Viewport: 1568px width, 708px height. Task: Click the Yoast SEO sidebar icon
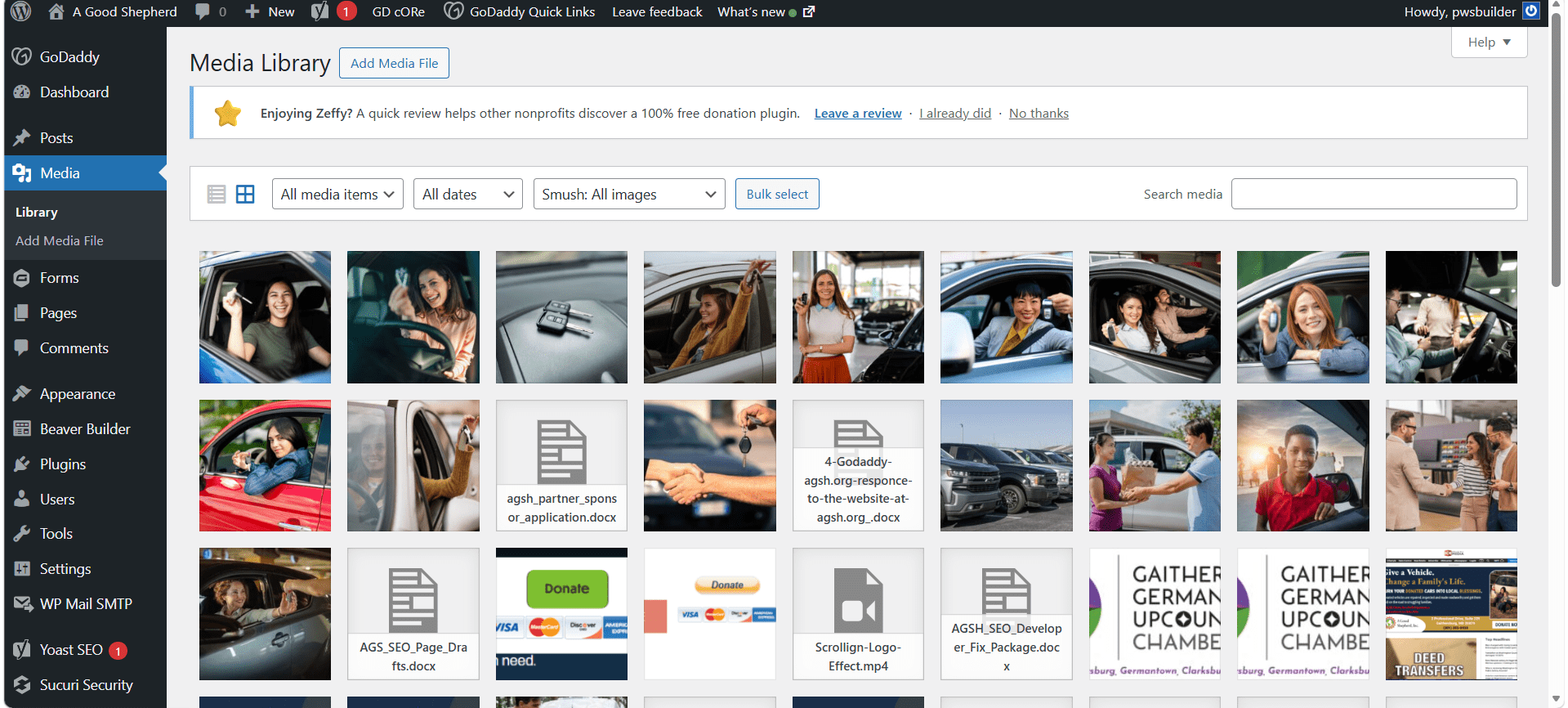click(22, 650)
